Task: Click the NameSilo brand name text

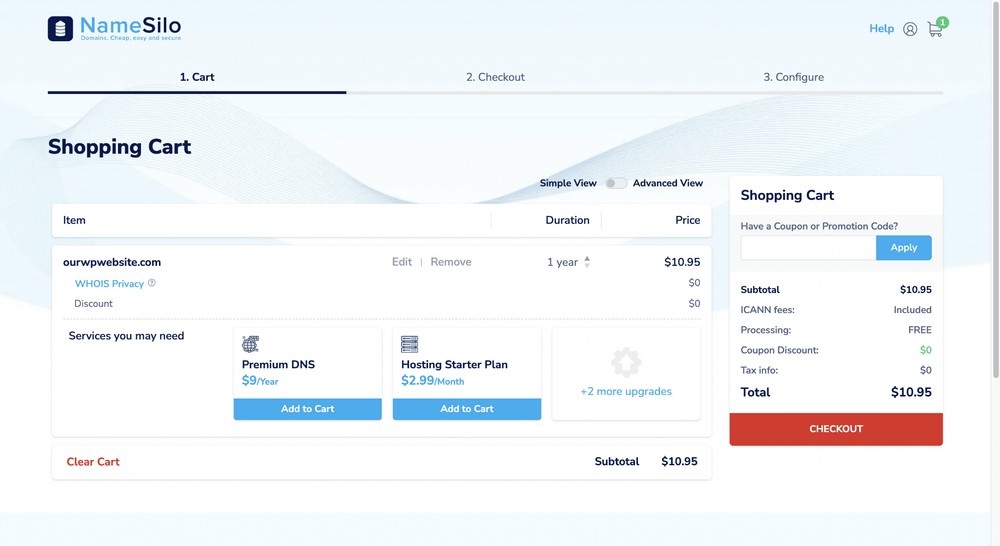Action: point(131,26)
